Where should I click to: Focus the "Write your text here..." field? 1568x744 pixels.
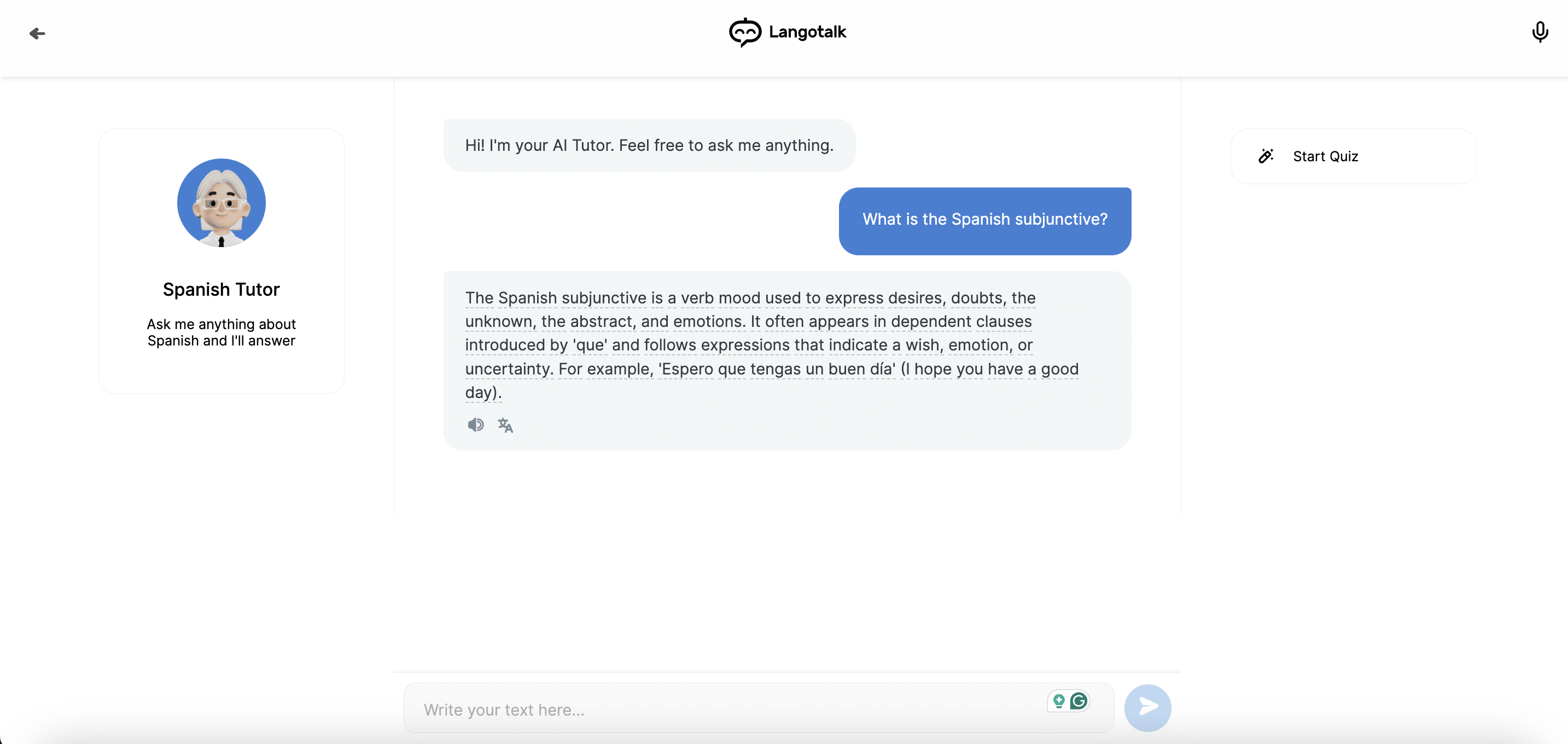pyautogui.click(x=724, y=710)
